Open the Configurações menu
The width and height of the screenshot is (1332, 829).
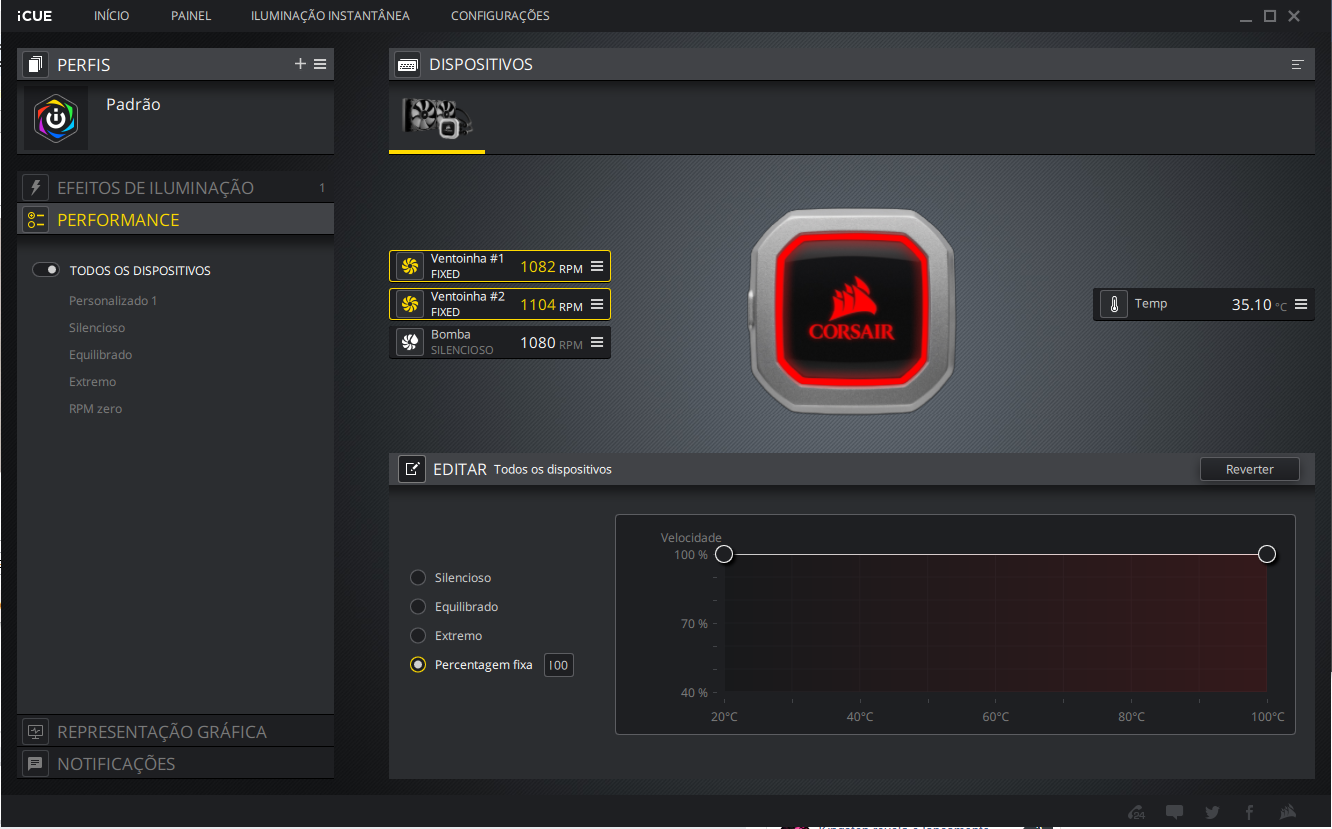(500, 16)
